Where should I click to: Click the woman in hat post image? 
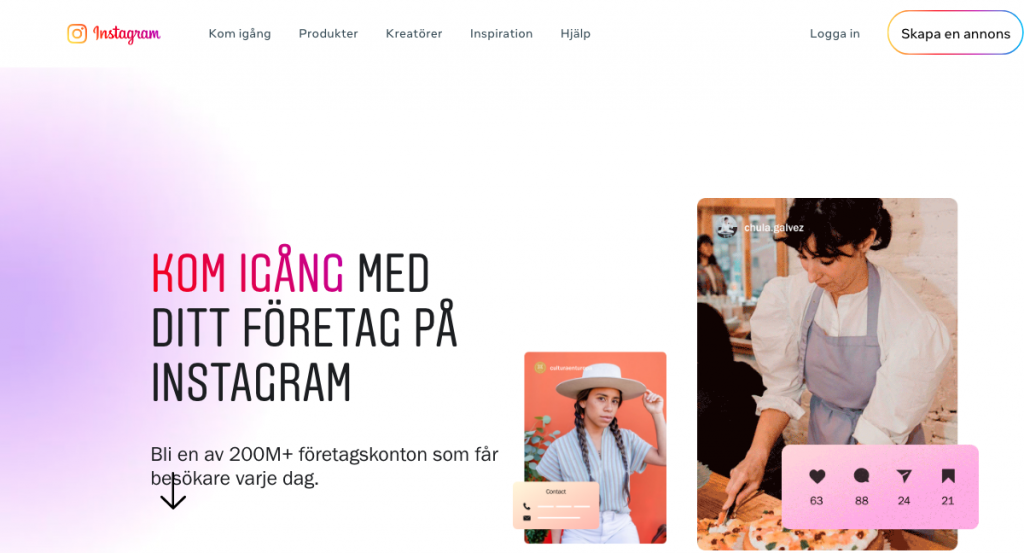coord(595,447)
